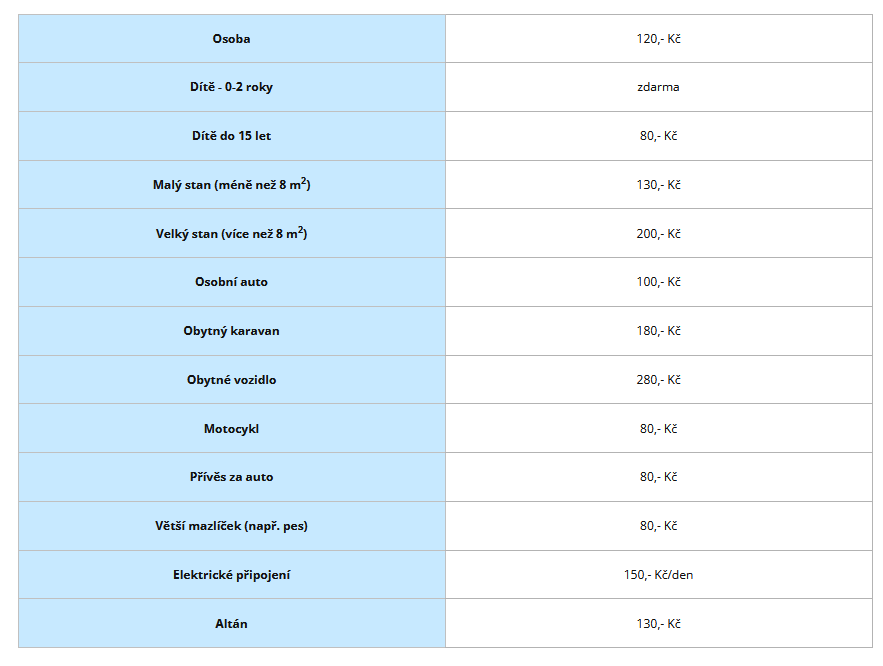Click the 130,- Kč Malý stan price
This screenshot has height=666, width=883.
(658, 185)
